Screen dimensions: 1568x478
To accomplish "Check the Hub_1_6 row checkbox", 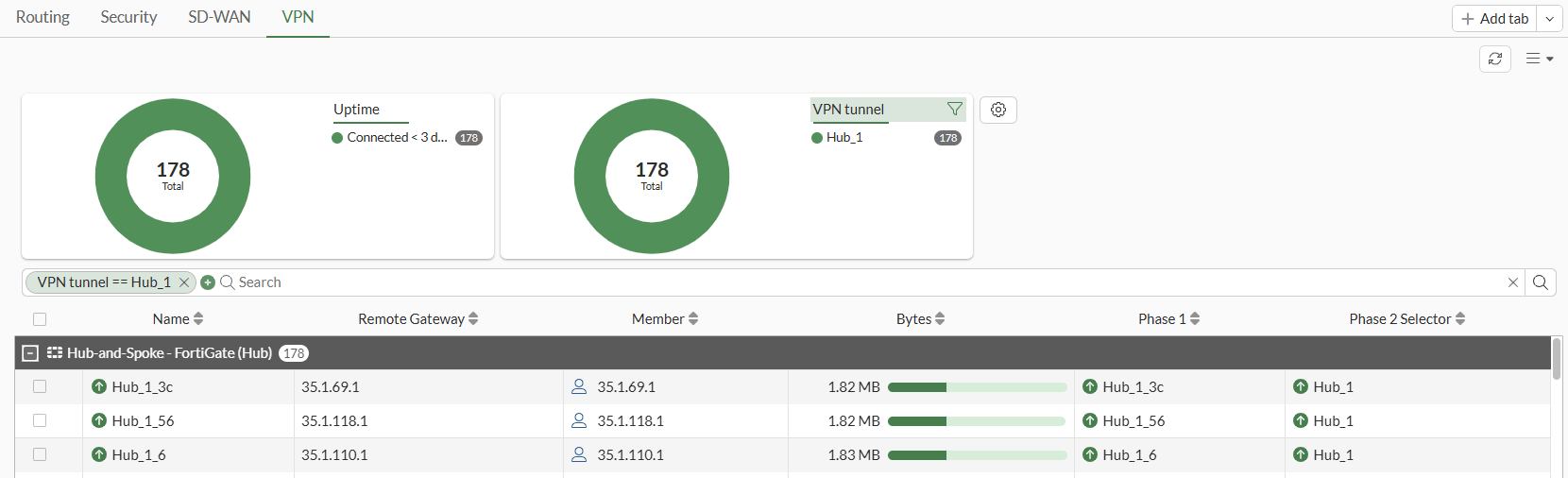I will [40, 454].
